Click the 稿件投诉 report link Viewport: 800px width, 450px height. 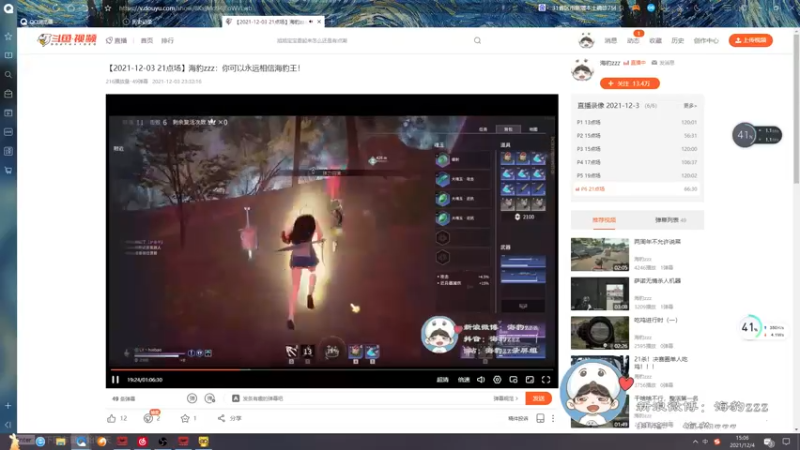[x=518, y=418]
